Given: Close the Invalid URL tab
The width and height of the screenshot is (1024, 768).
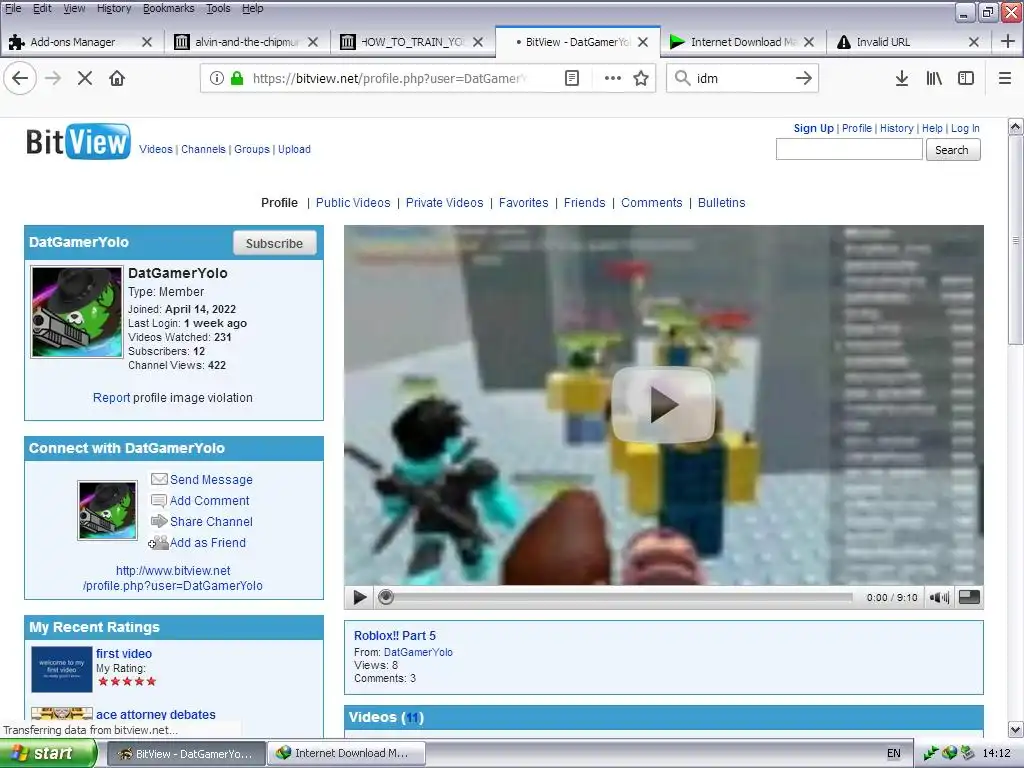Looking at the screenshot, I should point(974,42).
